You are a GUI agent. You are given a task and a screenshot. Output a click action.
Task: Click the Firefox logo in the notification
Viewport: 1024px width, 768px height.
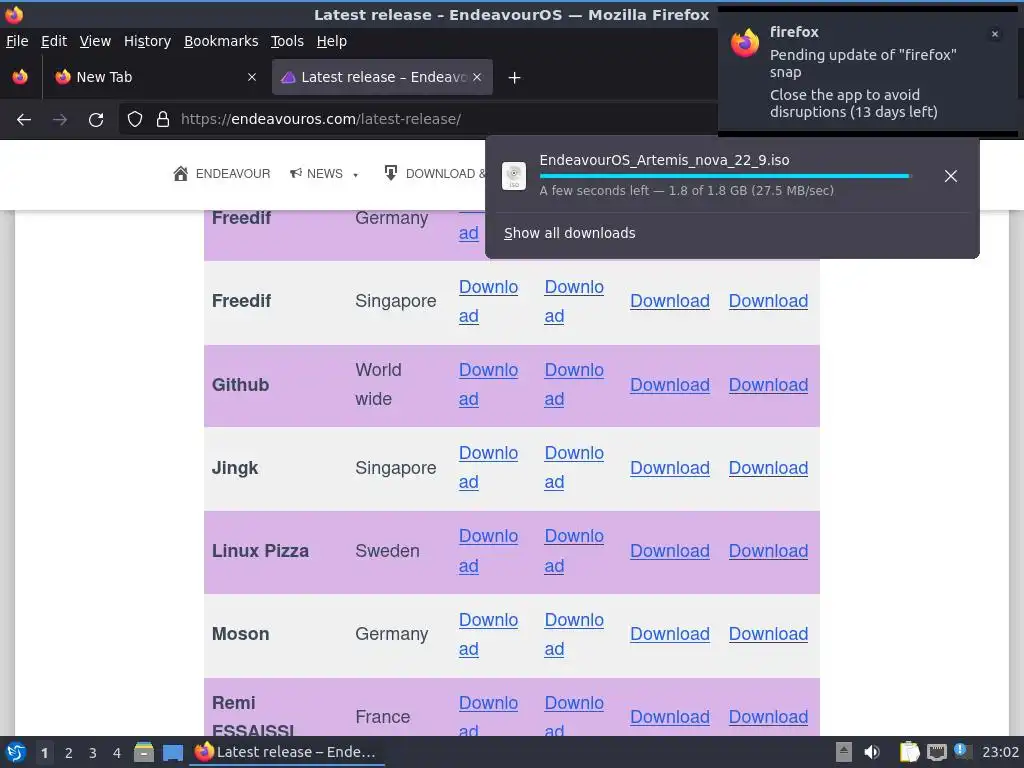click(x=745, y=43)
